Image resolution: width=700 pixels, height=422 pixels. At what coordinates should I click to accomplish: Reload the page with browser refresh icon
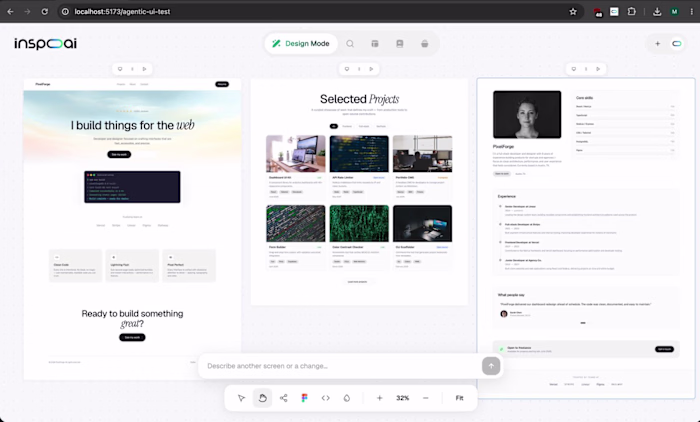pos(45,12)
